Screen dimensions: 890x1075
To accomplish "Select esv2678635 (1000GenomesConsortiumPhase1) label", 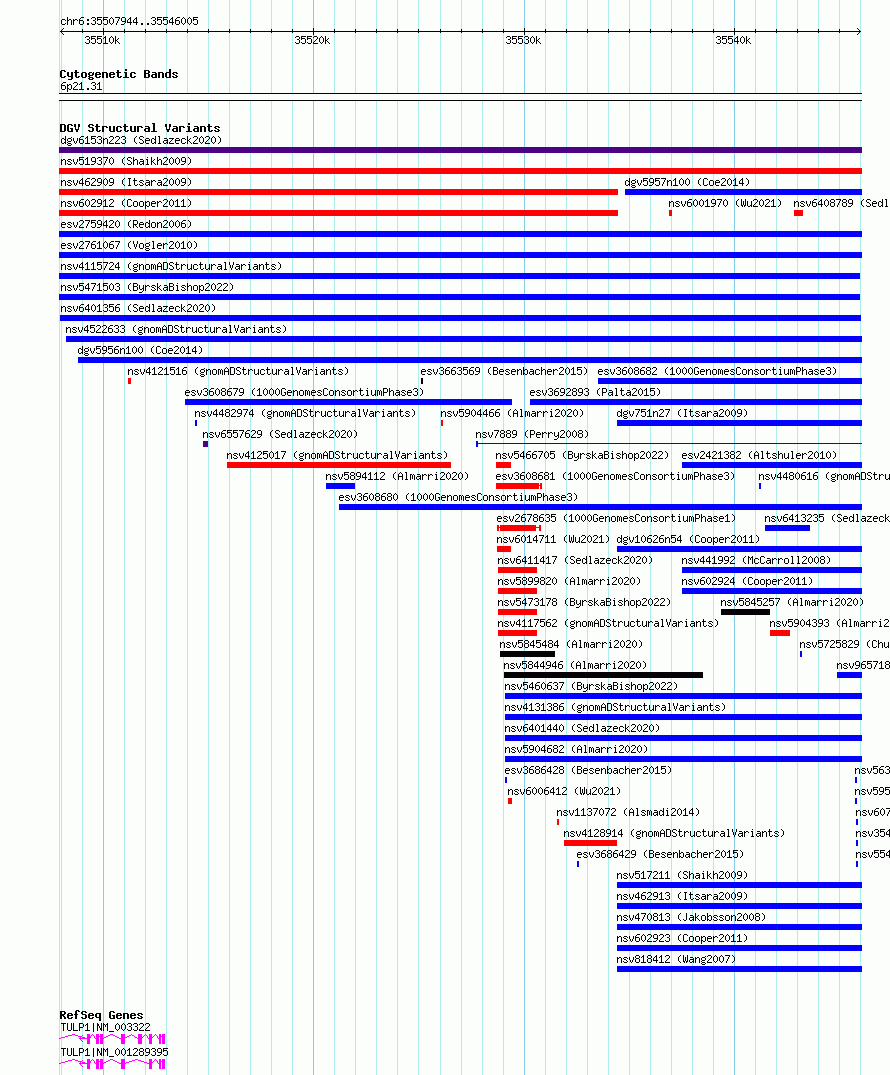I will (x=616, y=518).
